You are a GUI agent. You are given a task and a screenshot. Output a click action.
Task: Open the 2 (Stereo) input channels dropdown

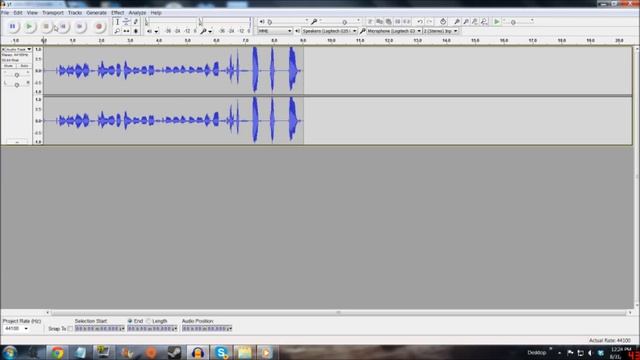tap(440, 31)
